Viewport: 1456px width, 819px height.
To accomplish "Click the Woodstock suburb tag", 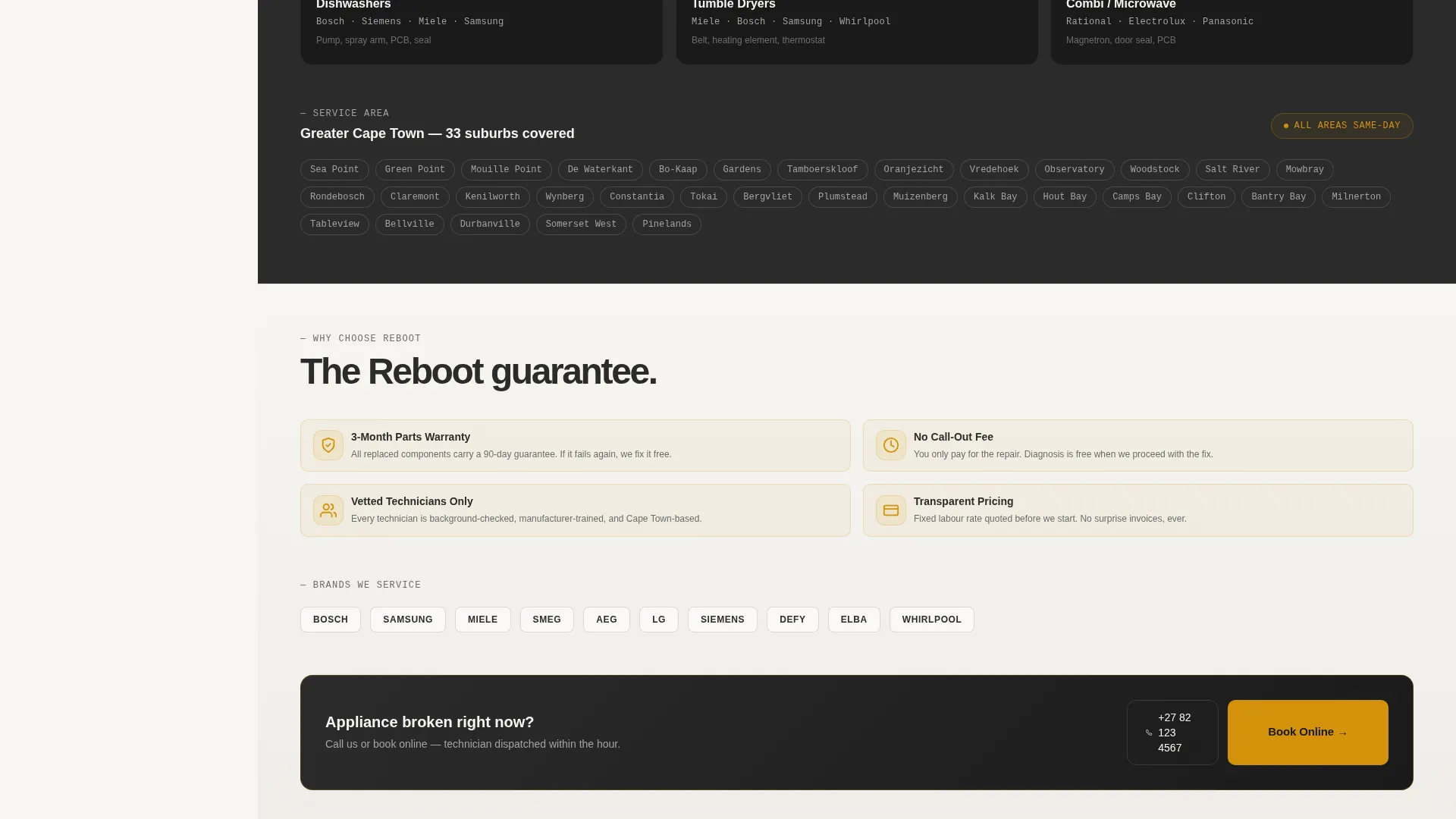I will coord(1155,170).
